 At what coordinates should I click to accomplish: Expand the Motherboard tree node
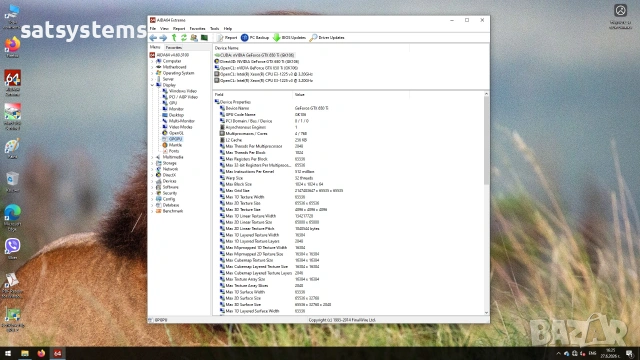pyautogui.click(x=153, y=67)
